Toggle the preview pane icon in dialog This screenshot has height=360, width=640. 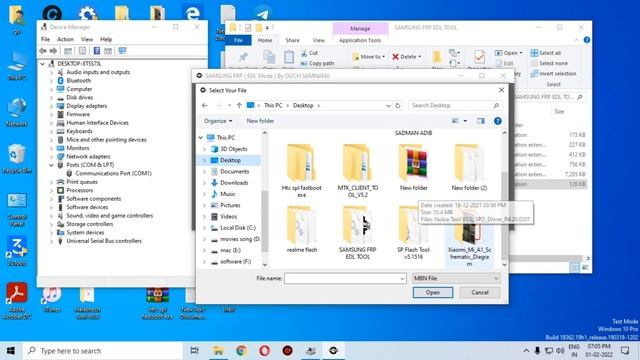pos(481,121)
